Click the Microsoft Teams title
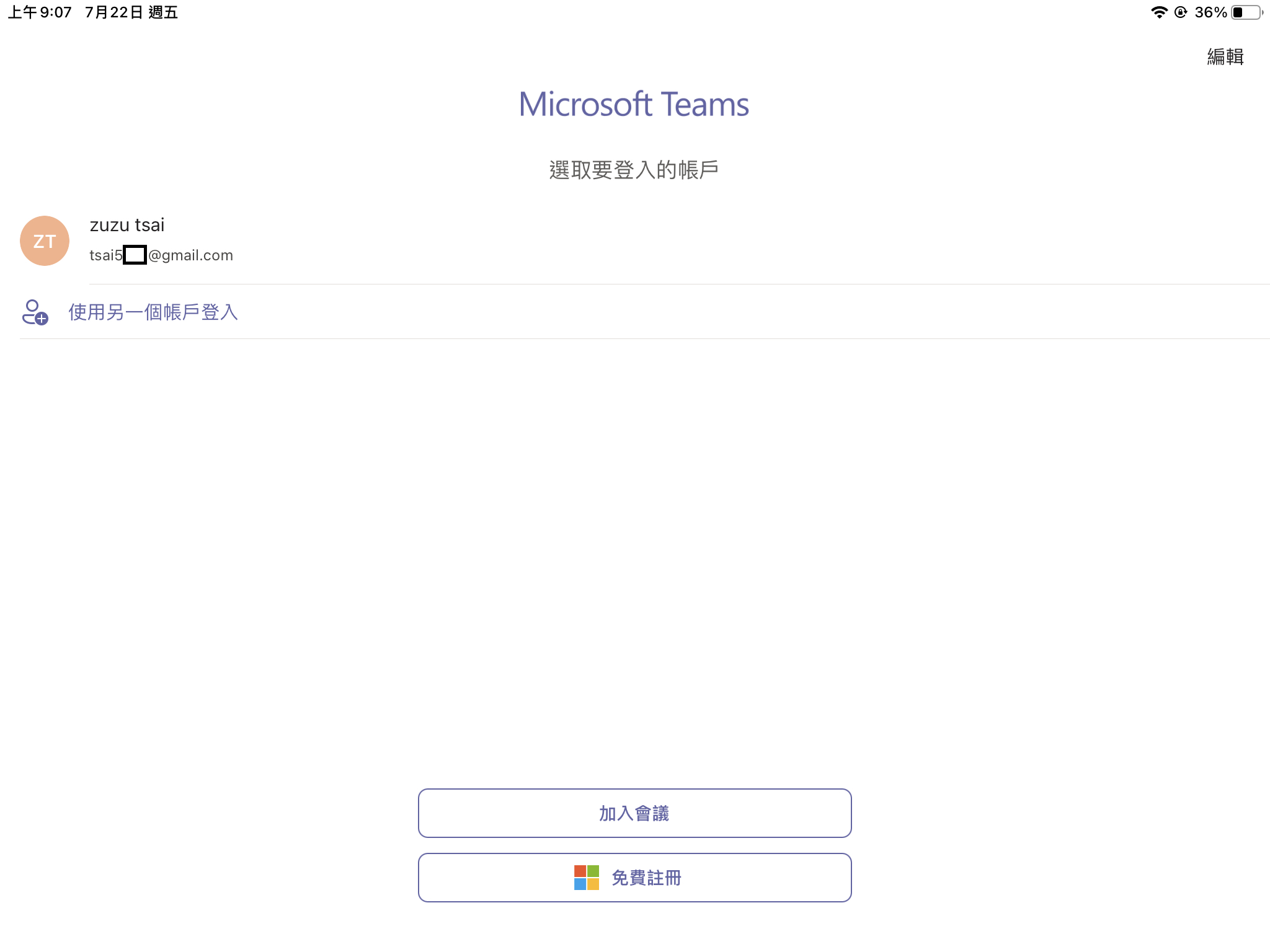Image resolution: width=1270 pixels, height=952 pixels. [x=634, y=104]
